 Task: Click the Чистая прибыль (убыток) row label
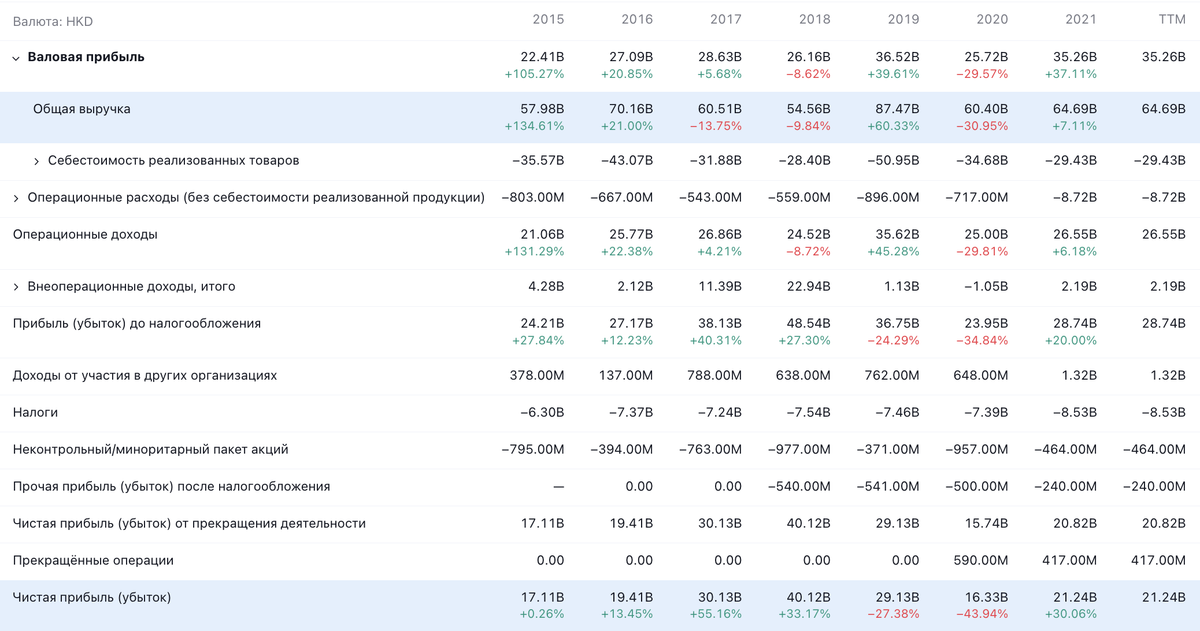[92, 598]
